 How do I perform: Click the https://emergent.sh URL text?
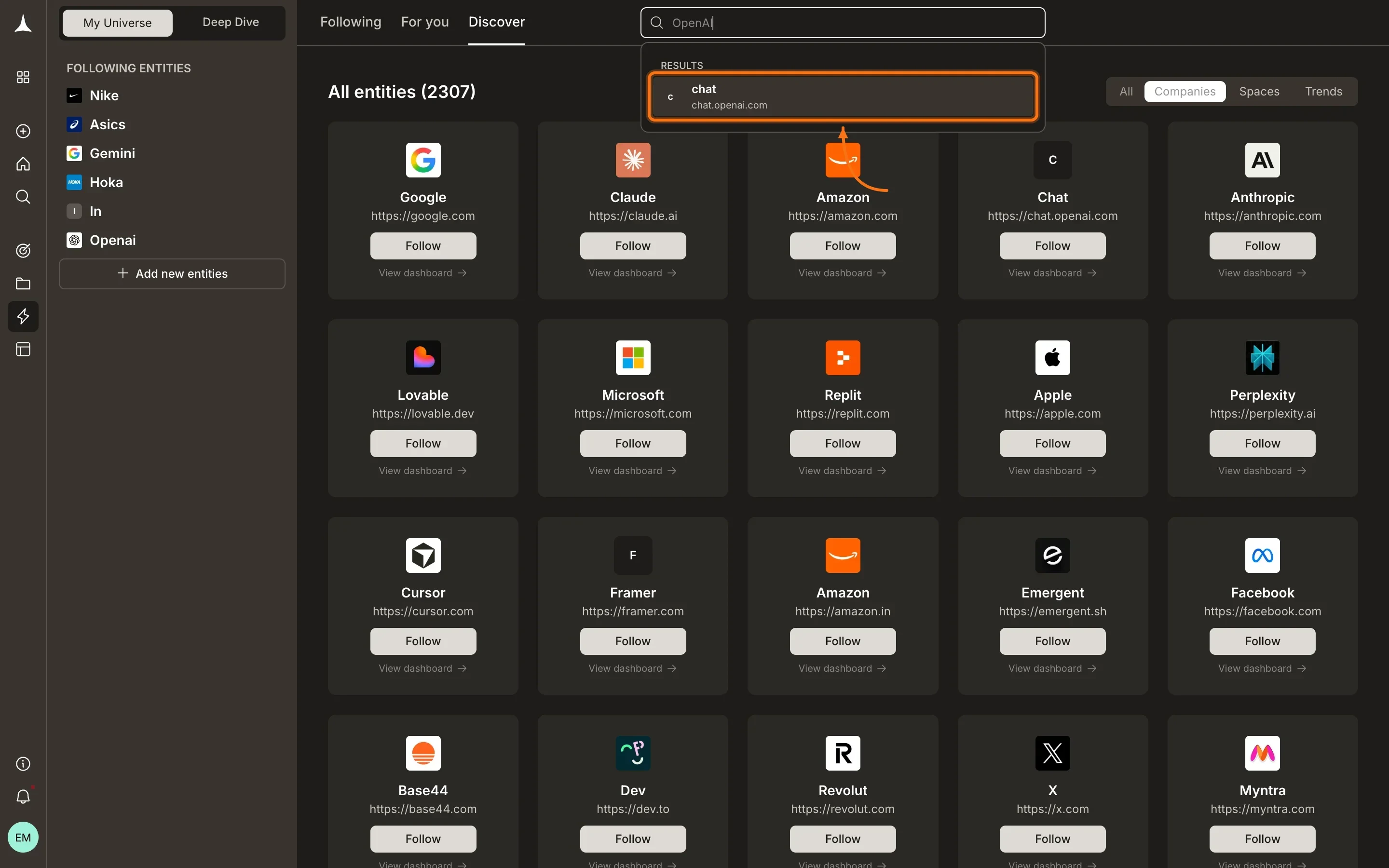[x=1053, y=611]
